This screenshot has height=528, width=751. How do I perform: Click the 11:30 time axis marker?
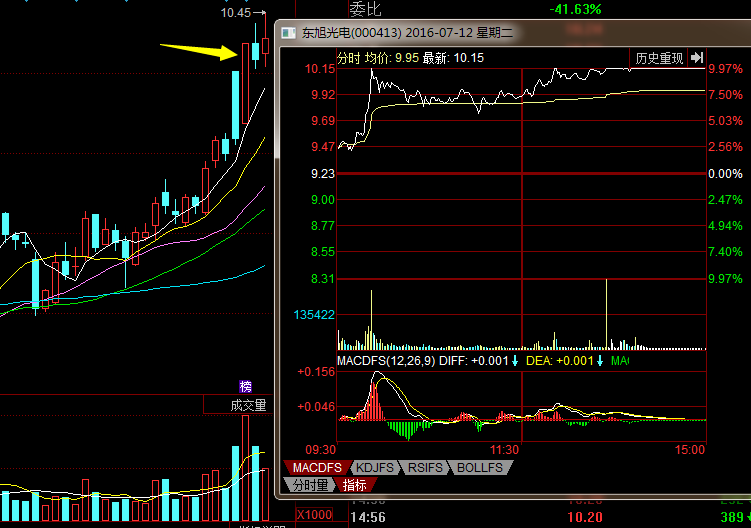pos(505,450)
